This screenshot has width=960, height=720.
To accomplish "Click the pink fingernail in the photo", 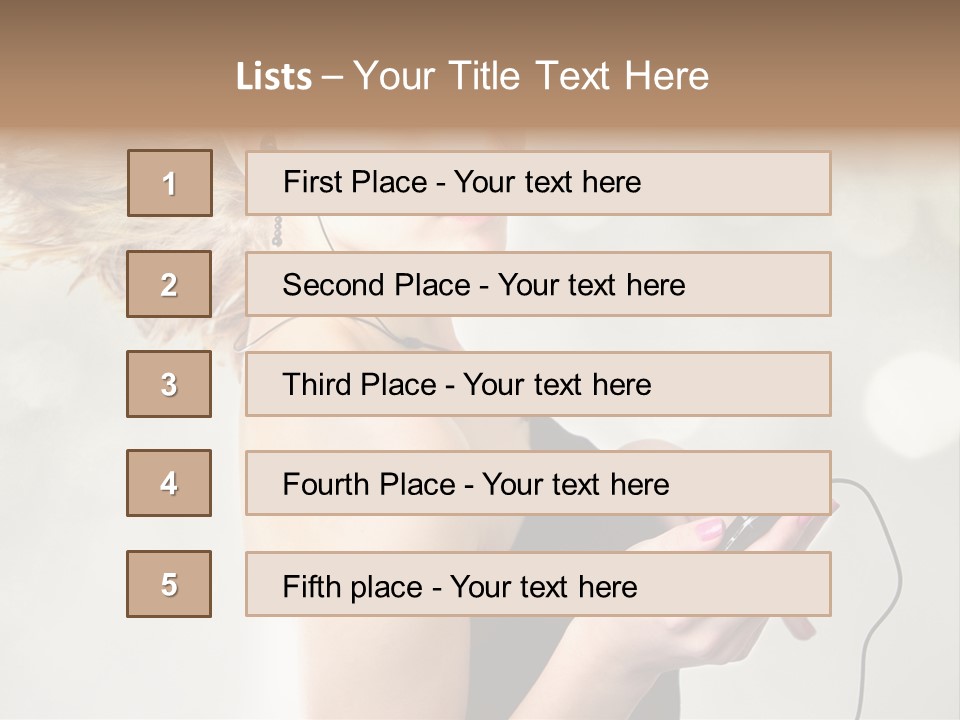I will (711, 530).
